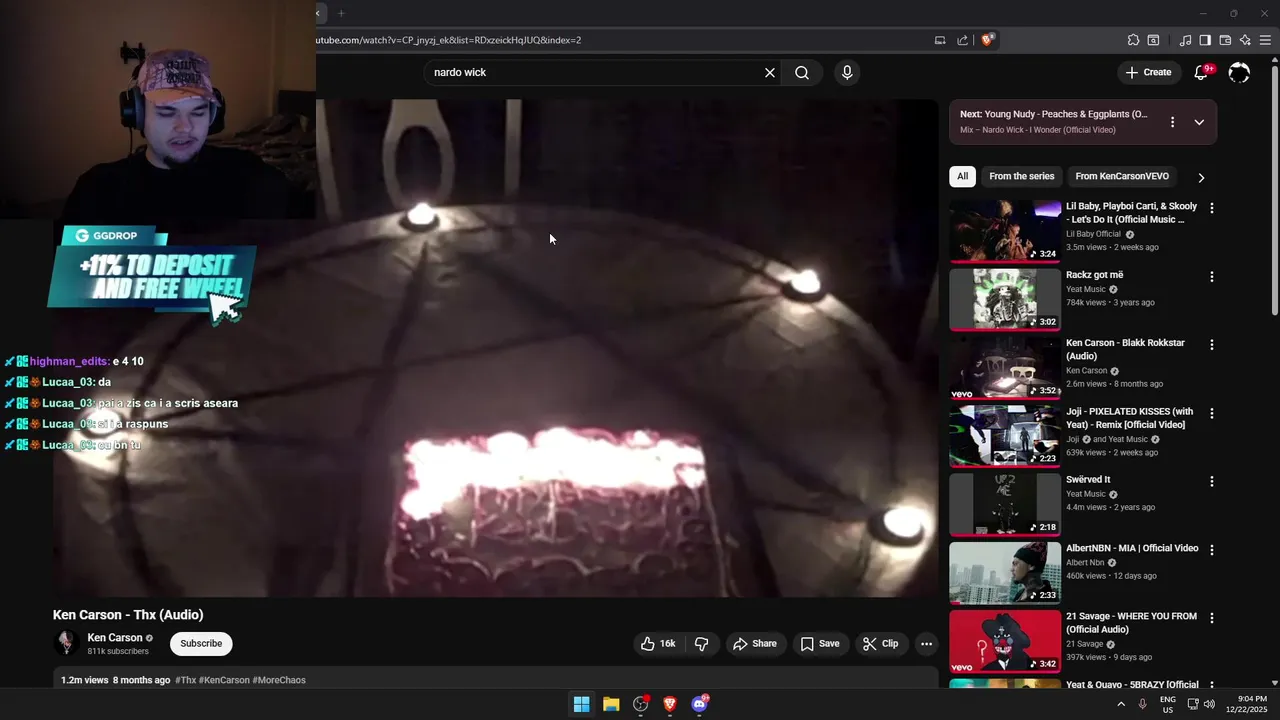Click the taskbar microphone tray icon
Viewport: 1280px width, 720px height.
(x=1143, y=704)
